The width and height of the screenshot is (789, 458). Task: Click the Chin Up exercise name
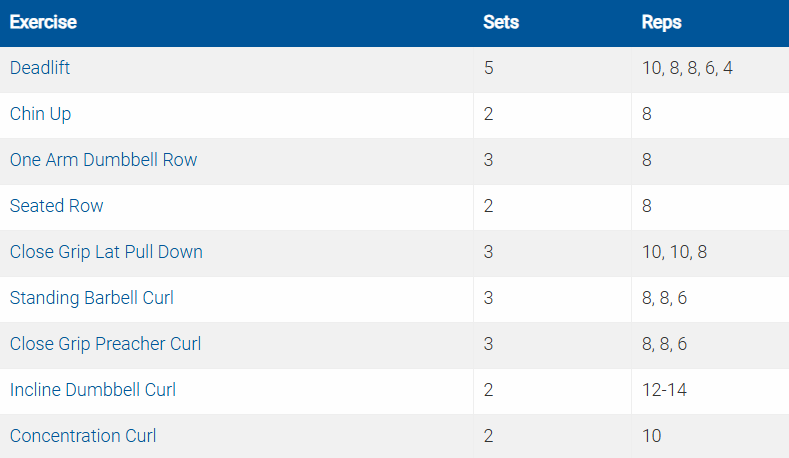[41, 115]
